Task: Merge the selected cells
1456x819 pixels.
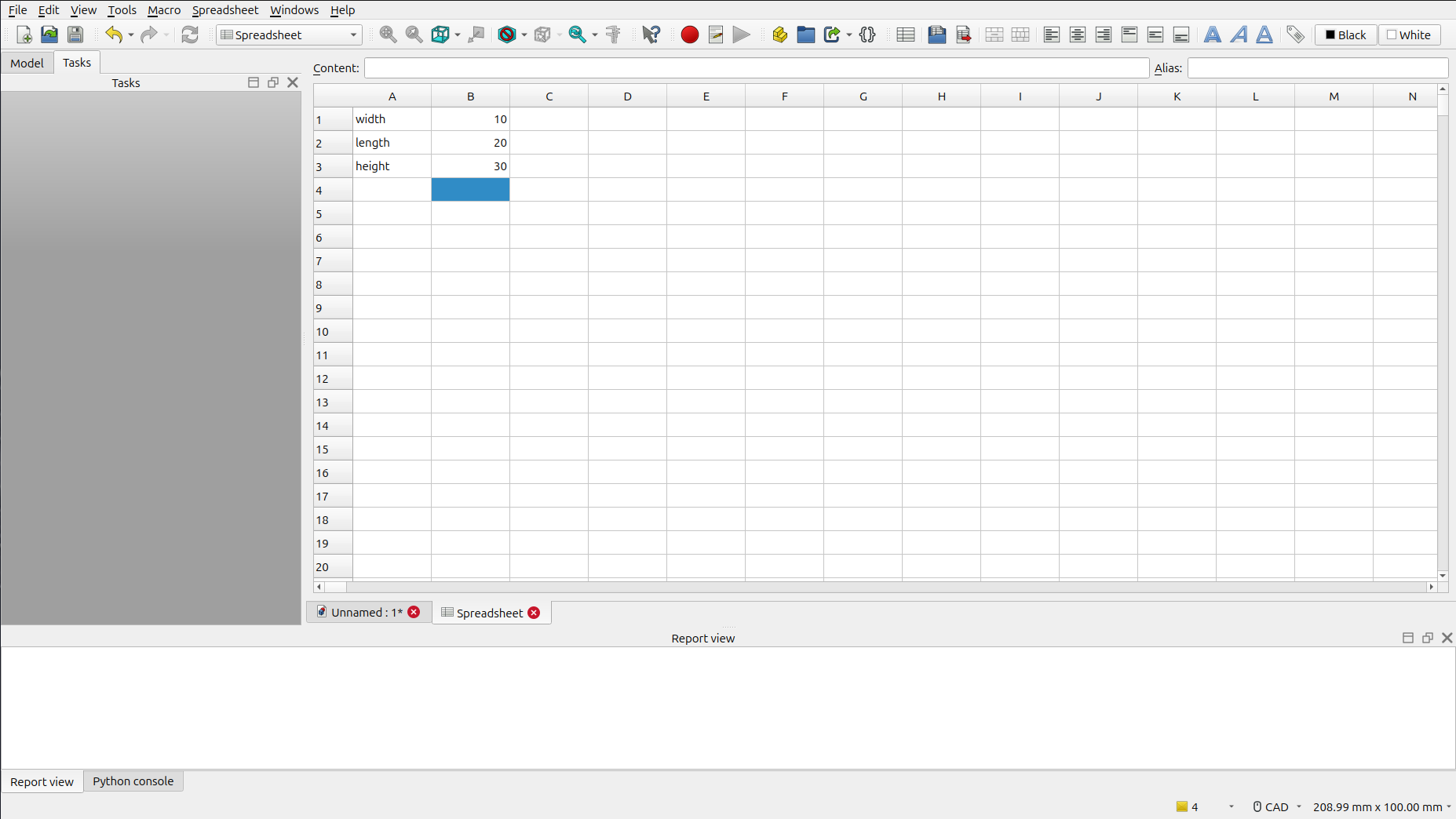Action: [x=994, y=35]
